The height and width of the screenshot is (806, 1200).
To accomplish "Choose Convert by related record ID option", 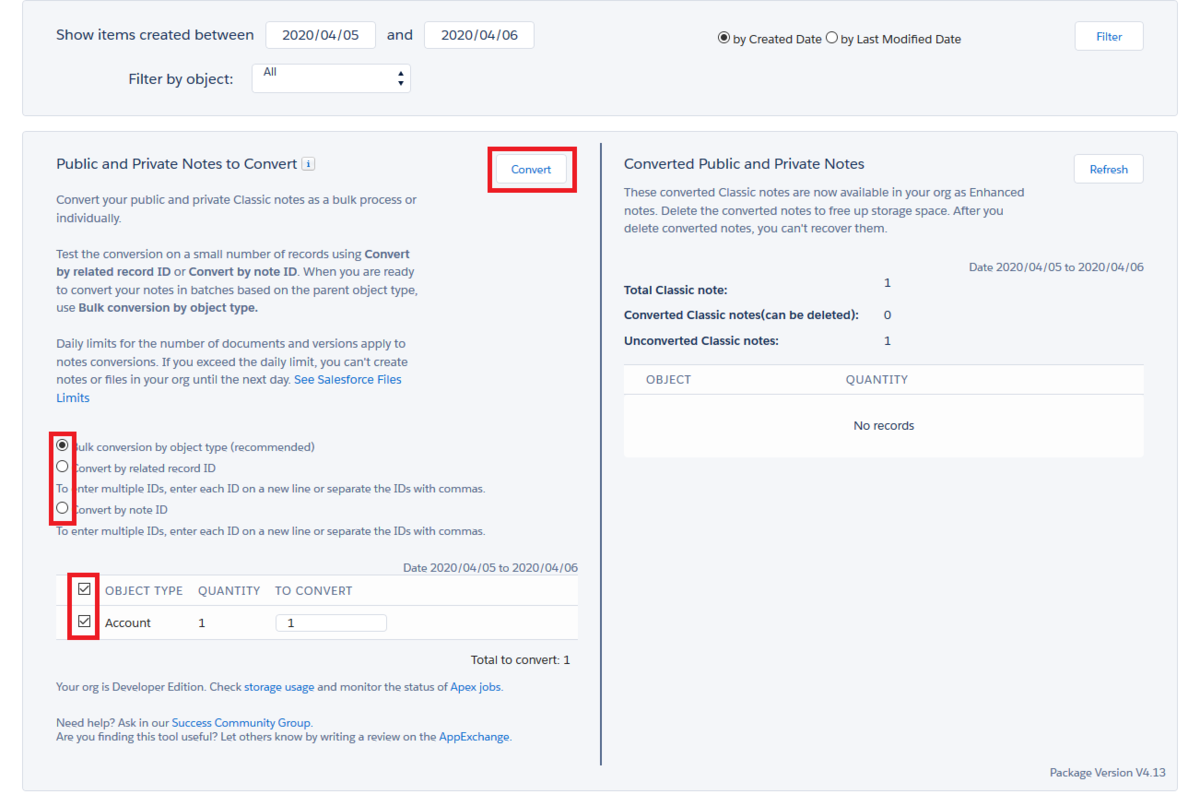I will (63, 466).
